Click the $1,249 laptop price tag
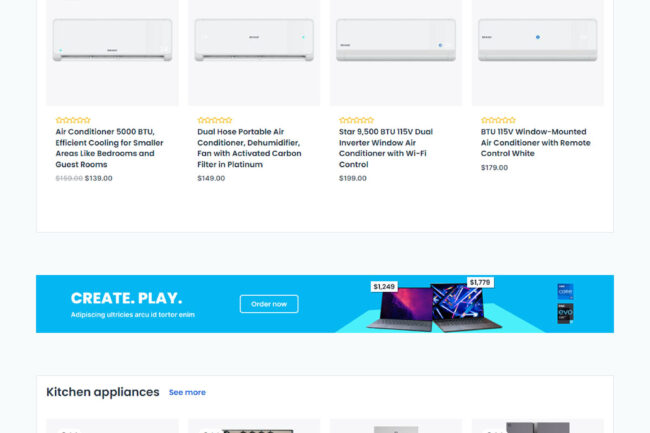 coord(384,286)
